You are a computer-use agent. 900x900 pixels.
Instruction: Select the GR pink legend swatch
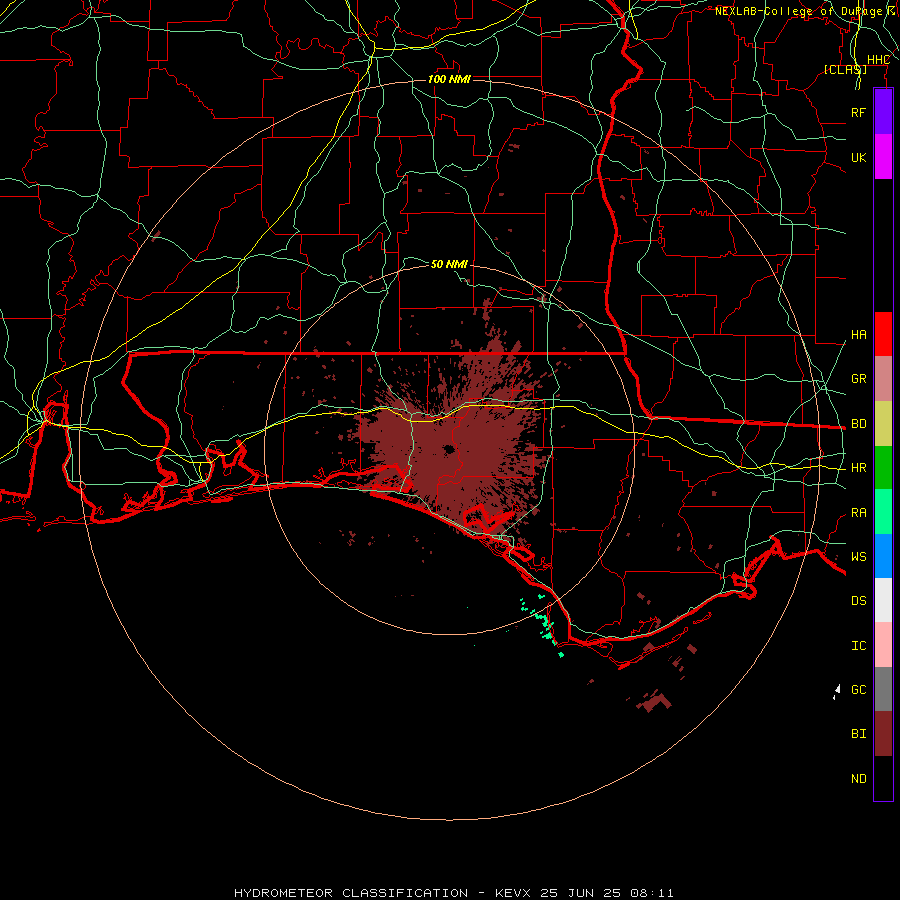883,379
